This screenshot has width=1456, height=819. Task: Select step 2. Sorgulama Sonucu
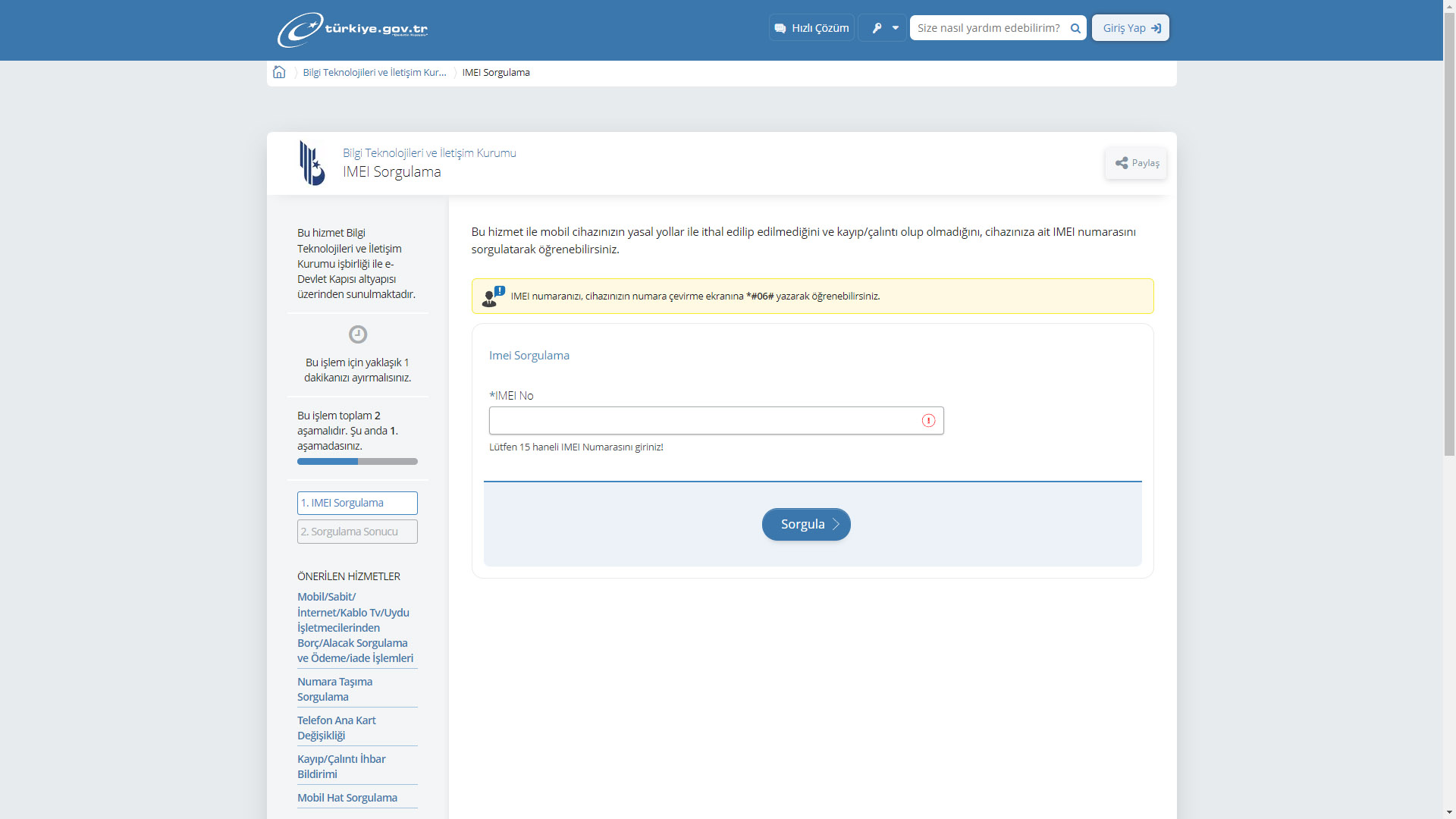[x=357, y=532]
